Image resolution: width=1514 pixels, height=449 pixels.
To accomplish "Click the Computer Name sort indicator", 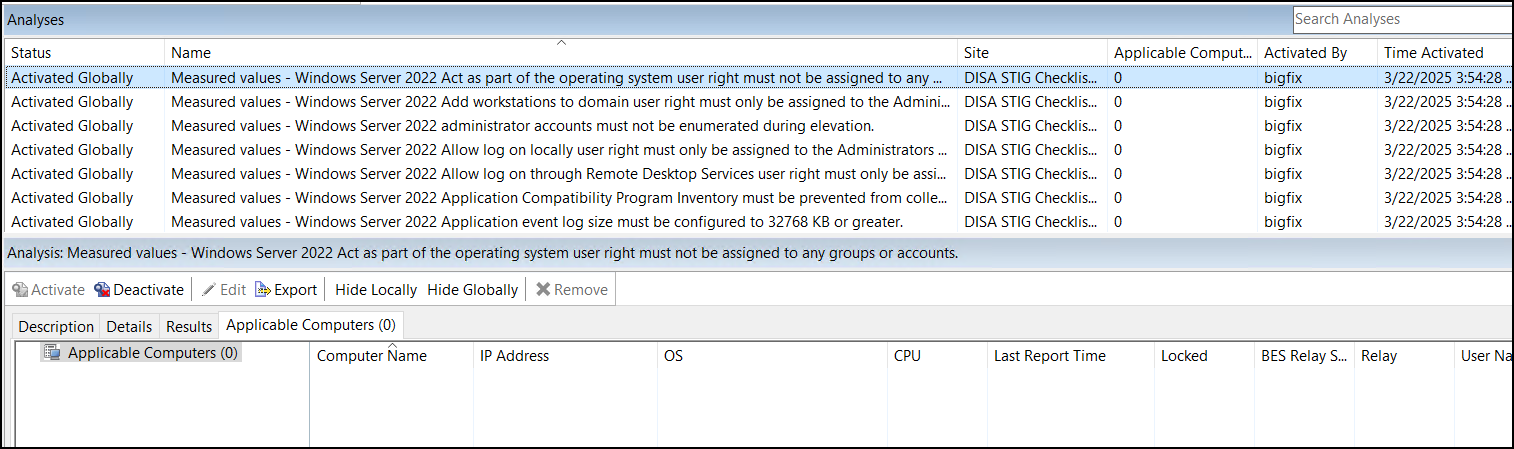I will (x=392, y=345).
